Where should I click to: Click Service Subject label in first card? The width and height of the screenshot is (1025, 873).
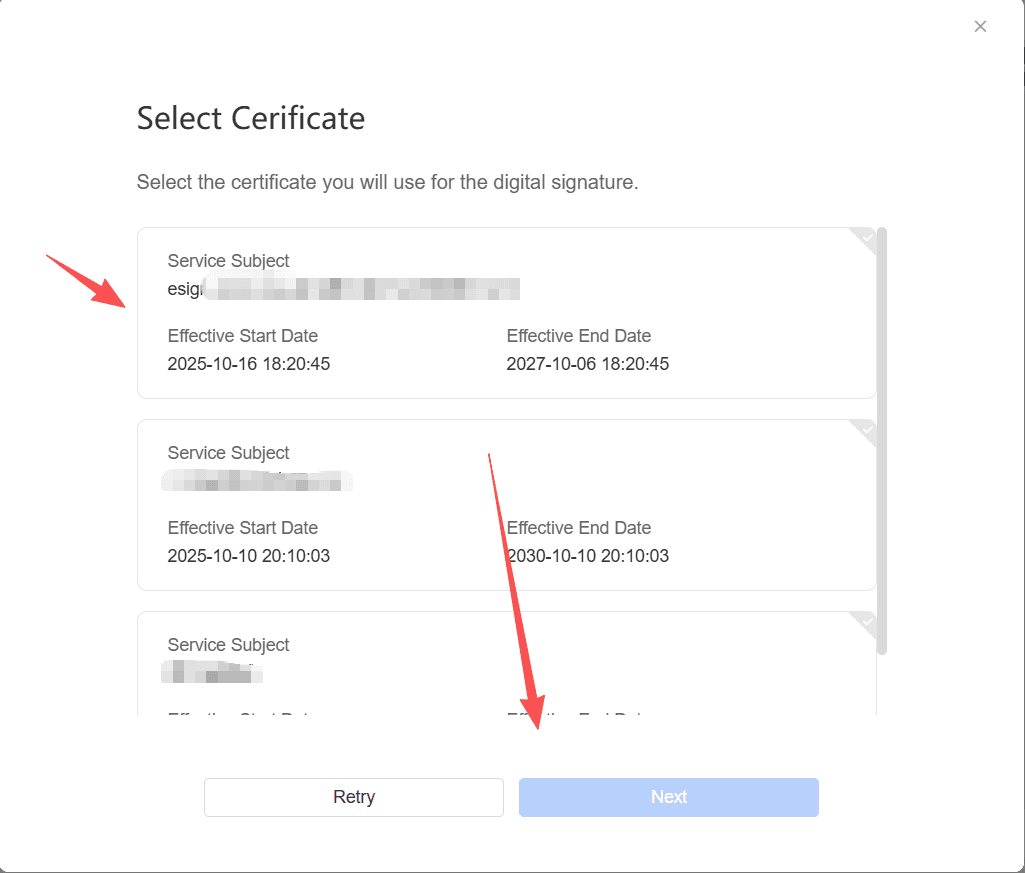(229, 261)
